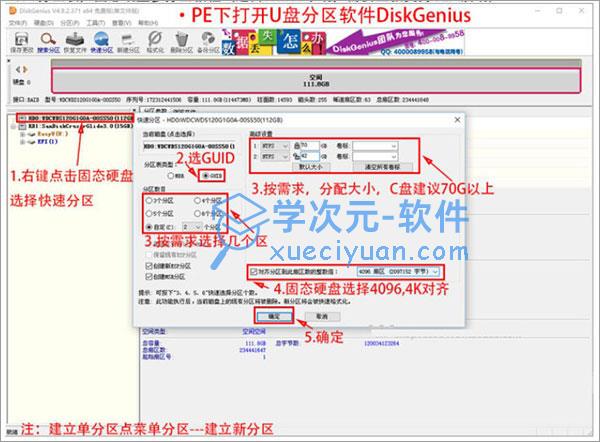Open partition 2 volume label dropdown
The width and height of the screenshot is (600, 442).
point(375,157)
